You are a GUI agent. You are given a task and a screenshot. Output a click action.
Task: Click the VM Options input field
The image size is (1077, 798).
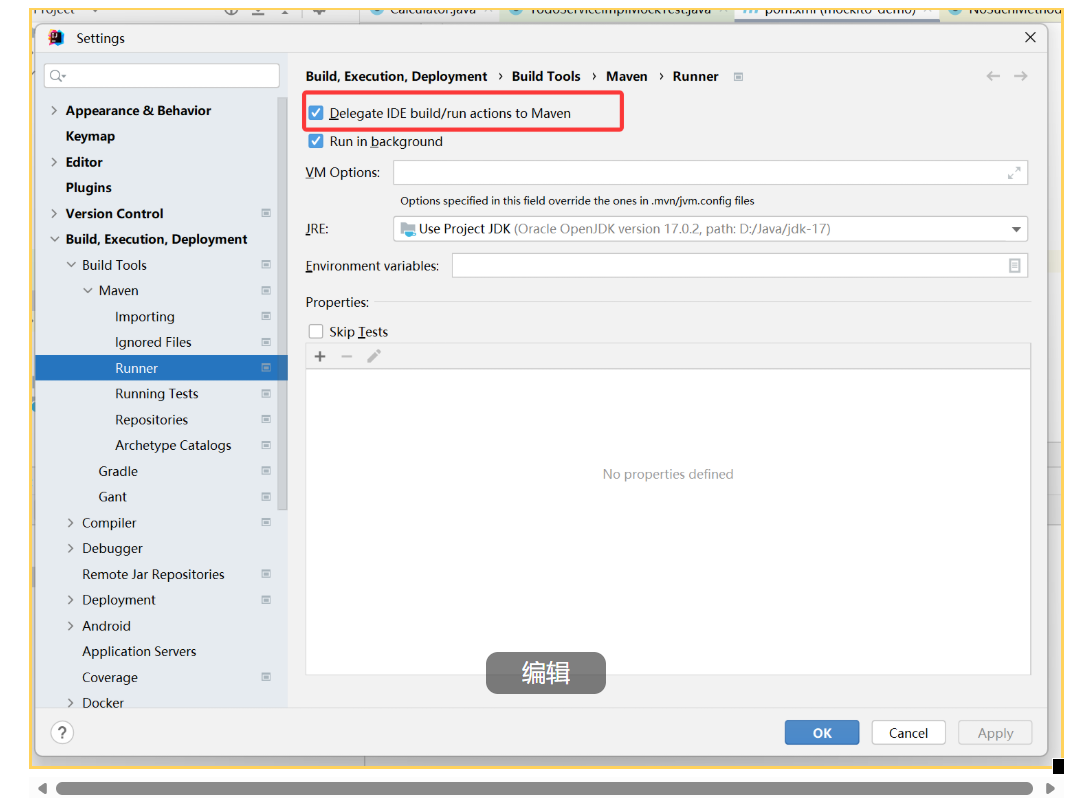click(710, 173)
